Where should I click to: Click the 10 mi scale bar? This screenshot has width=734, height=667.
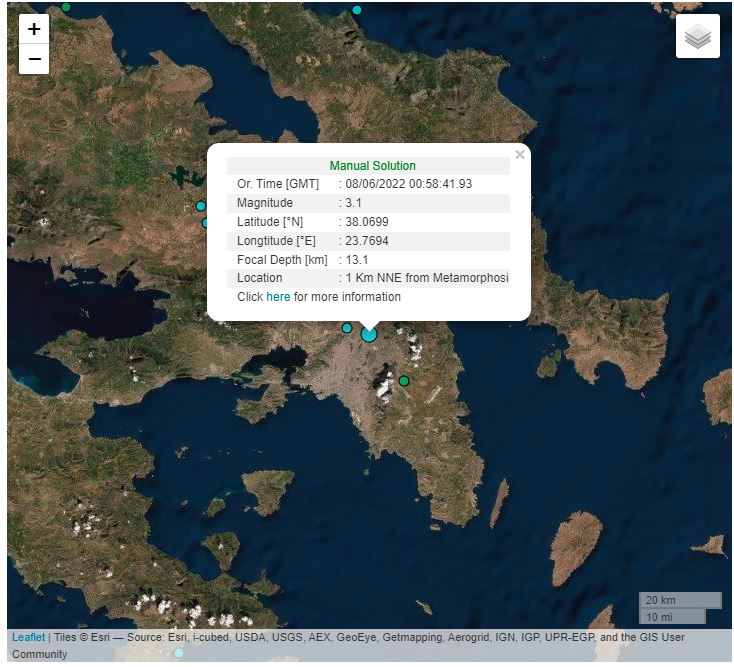(x=672, y=617)
